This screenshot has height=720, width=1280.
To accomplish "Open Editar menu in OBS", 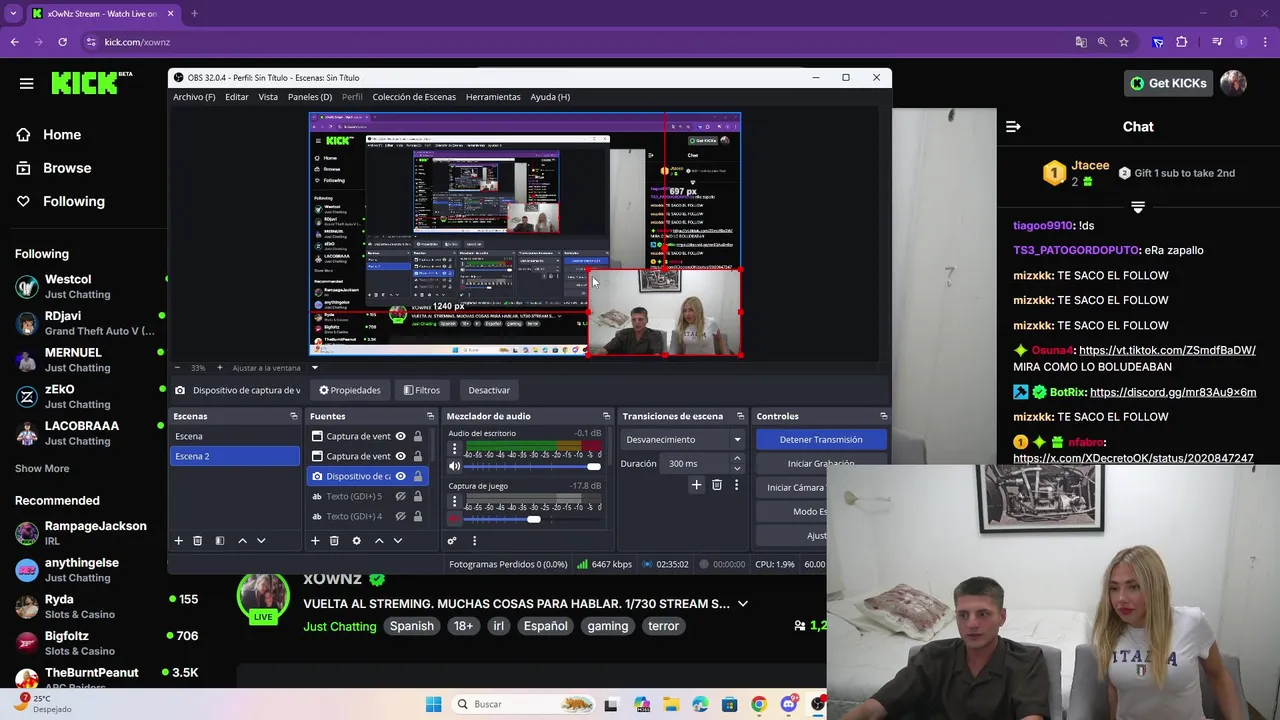I will click(x=237, y=97).
